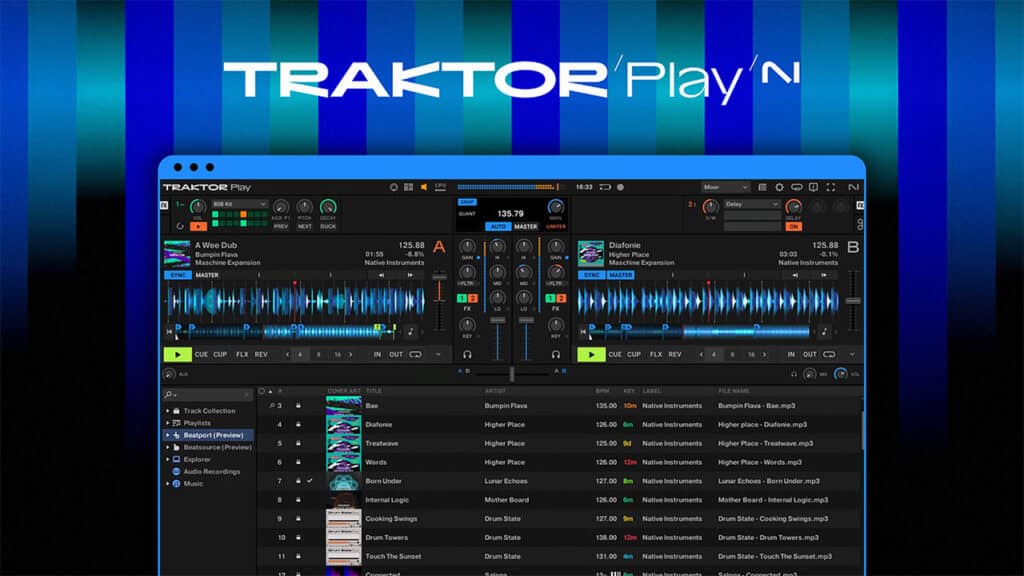Open the 808 Kit selection dropdown
The image size is (1024, 576).
pyautogui.click(x=239, y=203)
